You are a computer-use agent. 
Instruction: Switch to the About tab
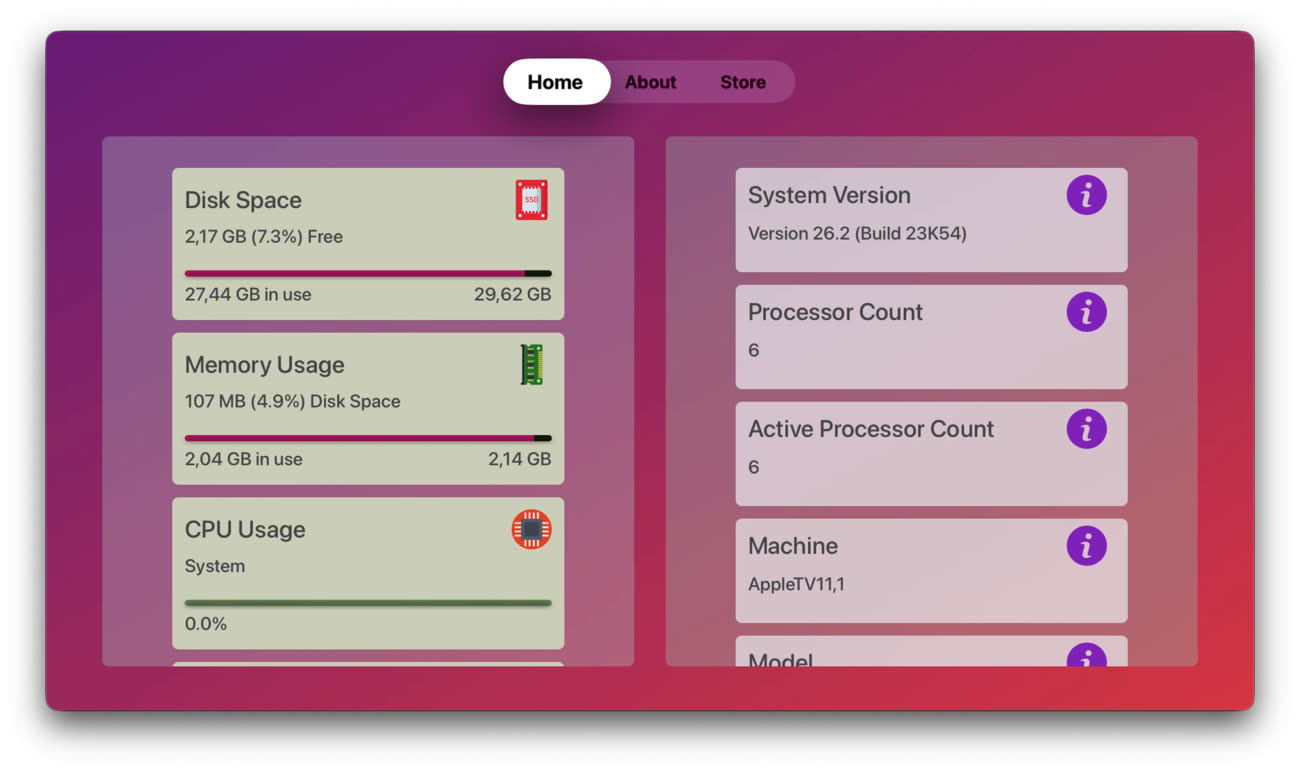(x=650, y=82)
